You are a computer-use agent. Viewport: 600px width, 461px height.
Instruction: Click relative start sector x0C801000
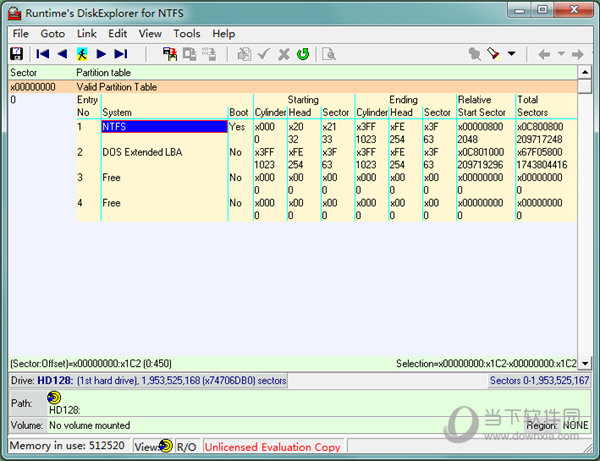point(481,152)
